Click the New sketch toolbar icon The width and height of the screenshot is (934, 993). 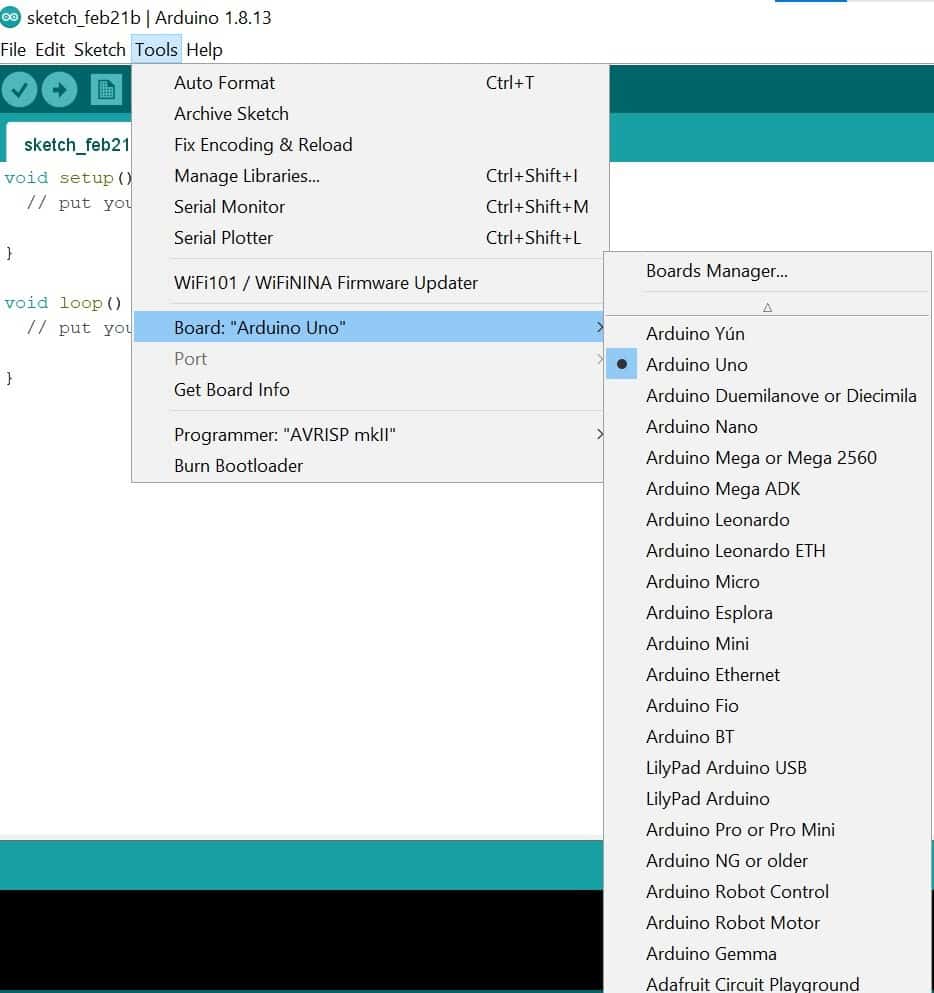[106, 90]
